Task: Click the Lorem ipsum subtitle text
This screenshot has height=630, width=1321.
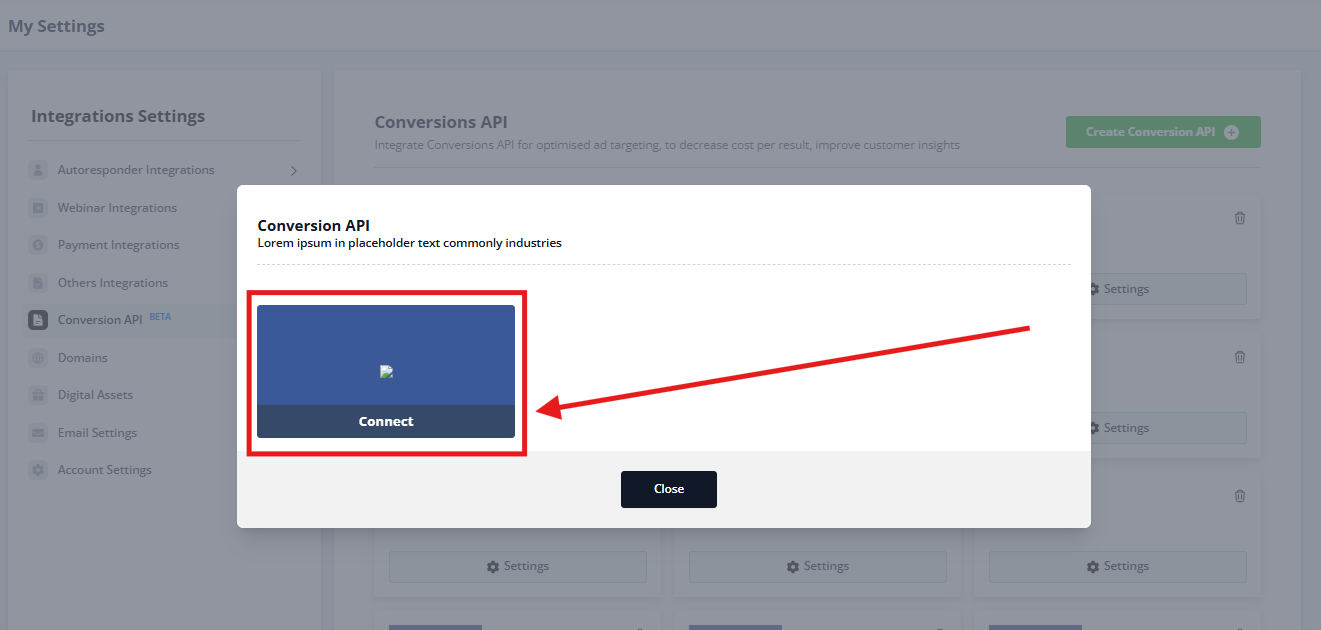Action: click(410, 243)
